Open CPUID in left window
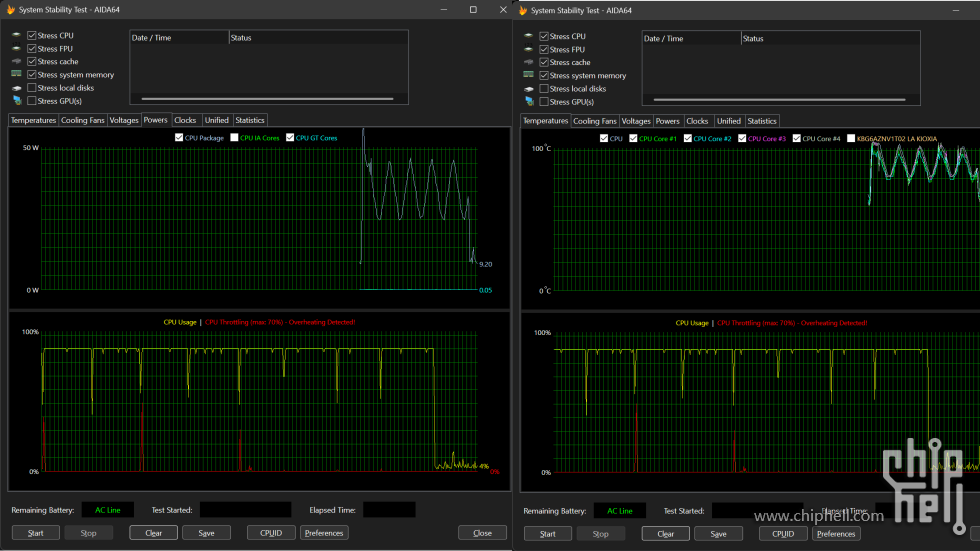Screen dimensions: 980x551 click(271, 533)
